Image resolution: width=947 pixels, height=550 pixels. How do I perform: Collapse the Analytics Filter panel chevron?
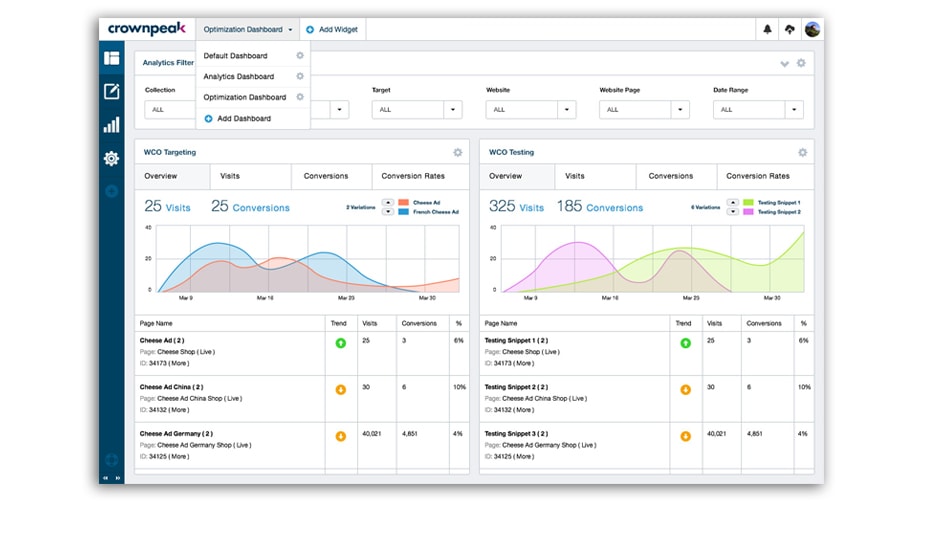[784, 64]
